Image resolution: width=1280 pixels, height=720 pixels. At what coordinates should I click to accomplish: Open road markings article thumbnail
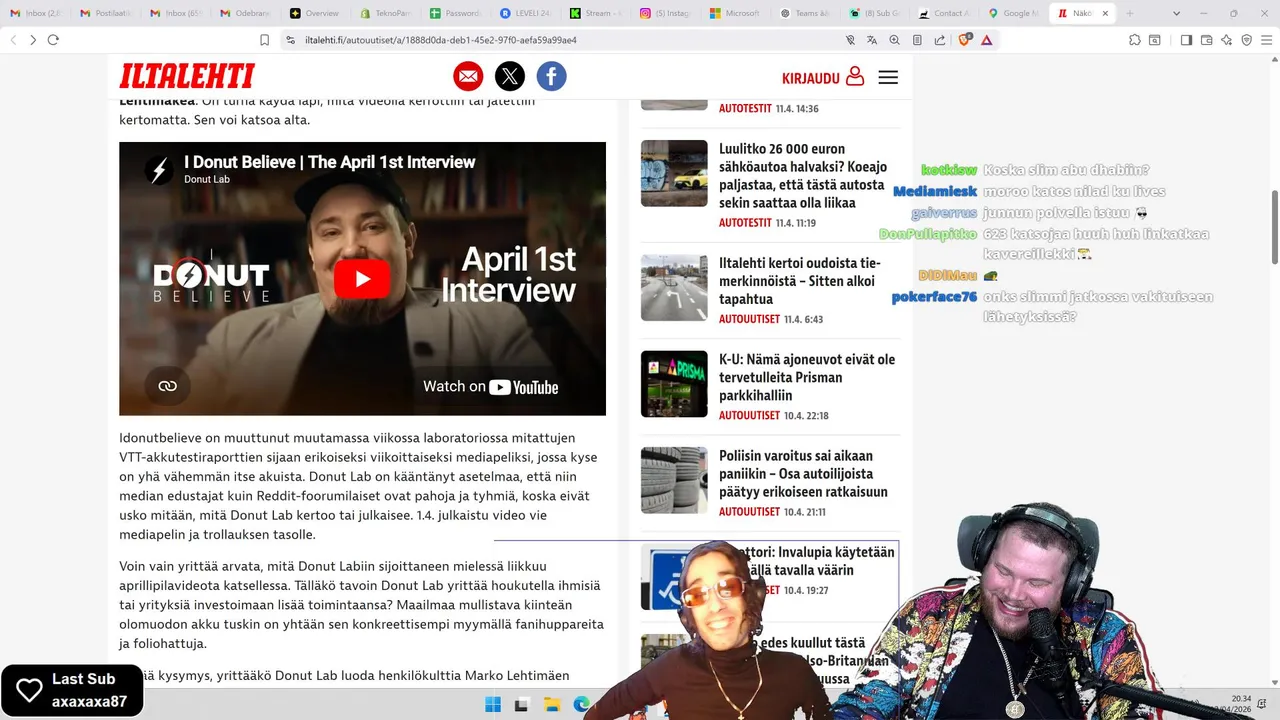[x=674, y=287]
